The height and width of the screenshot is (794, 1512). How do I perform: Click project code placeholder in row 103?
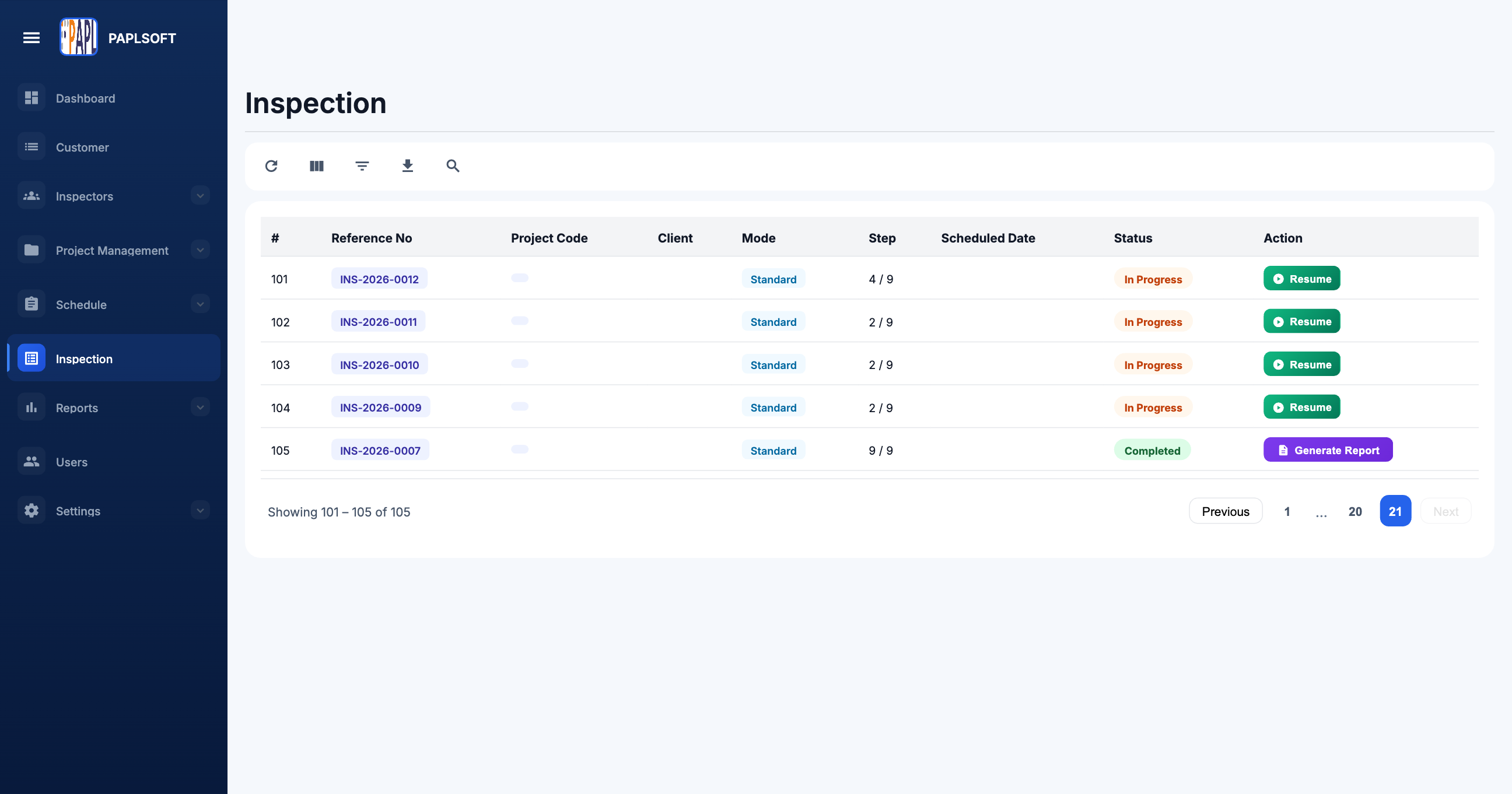coord(519,364)
